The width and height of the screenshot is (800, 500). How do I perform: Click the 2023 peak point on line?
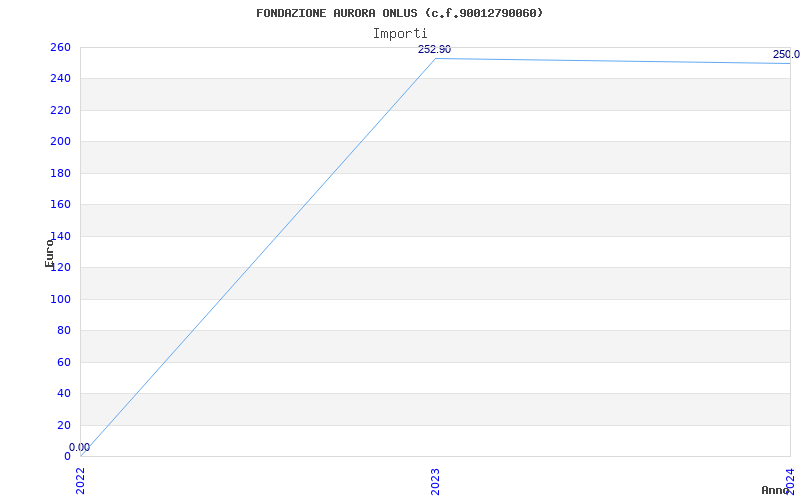(435, 58)
